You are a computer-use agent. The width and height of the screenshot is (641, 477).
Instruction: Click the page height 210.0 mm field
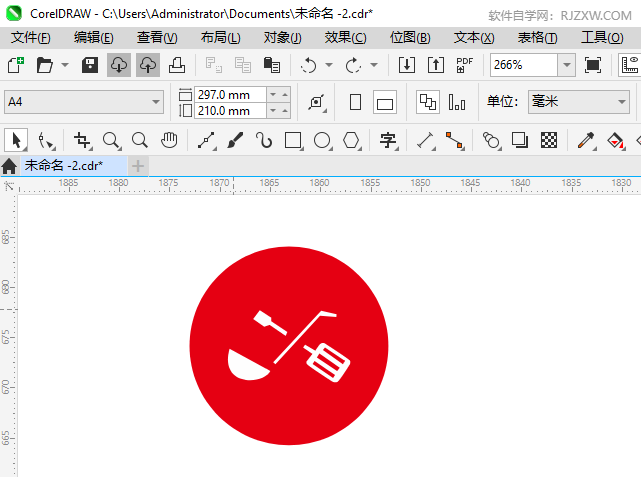(230, 111)
